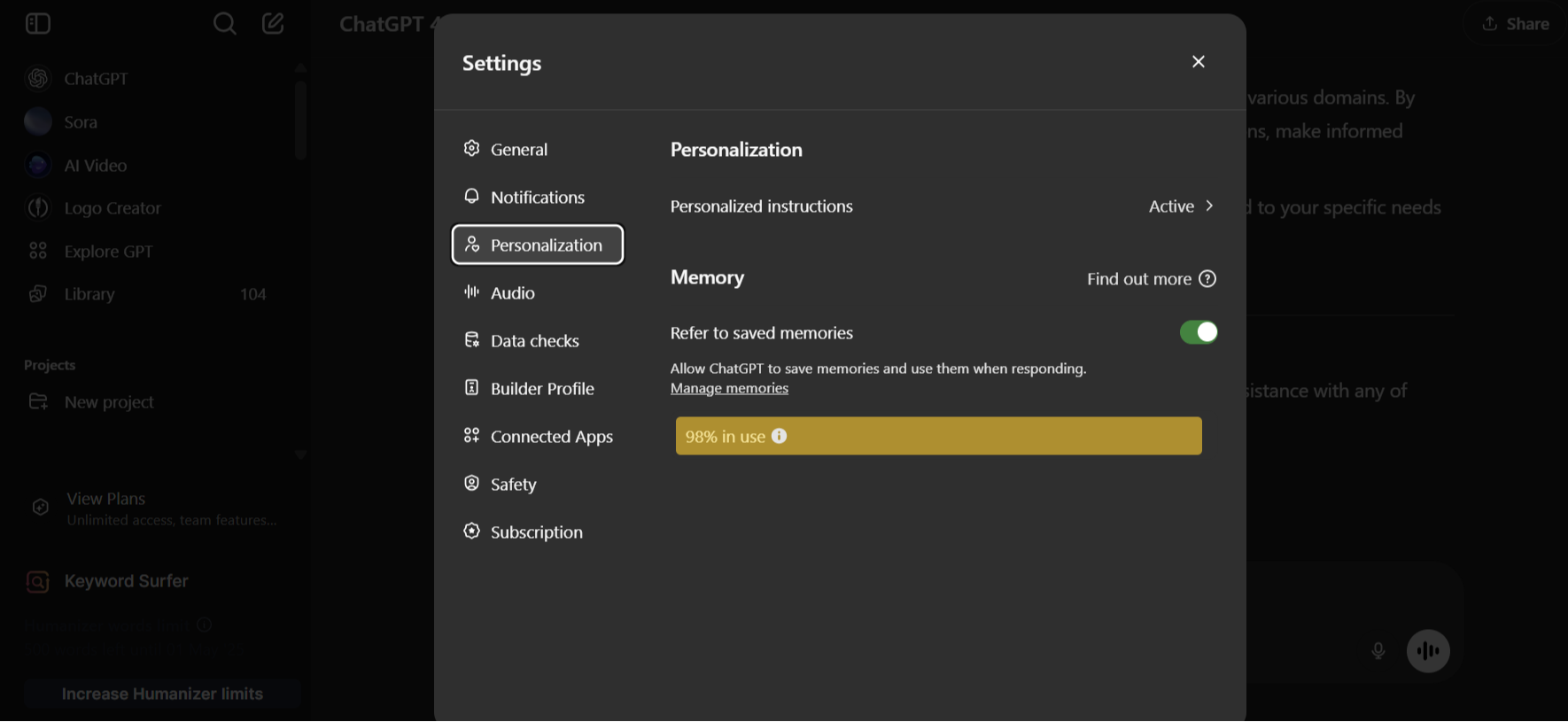This screenshot has width=1568, height=722.
Task: Click the microphone dictation icon
Action: pyautogui.click(x=1378, y=651)
